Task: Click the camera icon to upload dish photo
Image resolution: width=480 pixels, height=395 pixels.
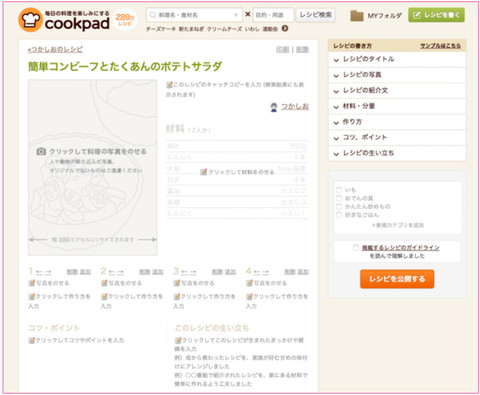Action: 41,152
